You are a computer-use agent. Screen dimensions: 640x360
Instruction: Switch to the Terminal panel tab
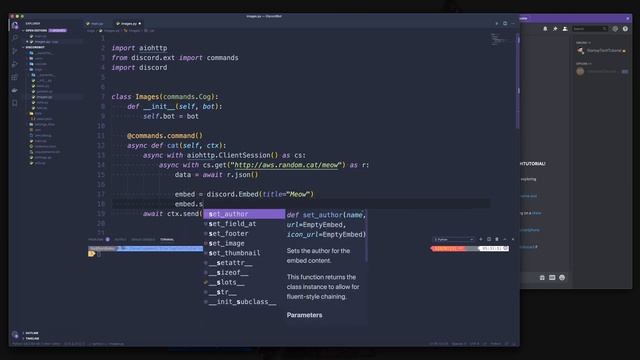(167, 239)
